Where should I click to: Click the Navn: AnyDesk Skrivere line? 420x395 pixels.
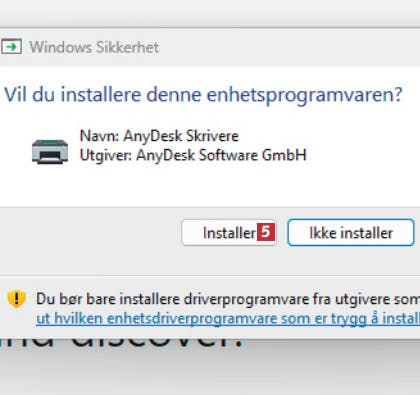159,136
